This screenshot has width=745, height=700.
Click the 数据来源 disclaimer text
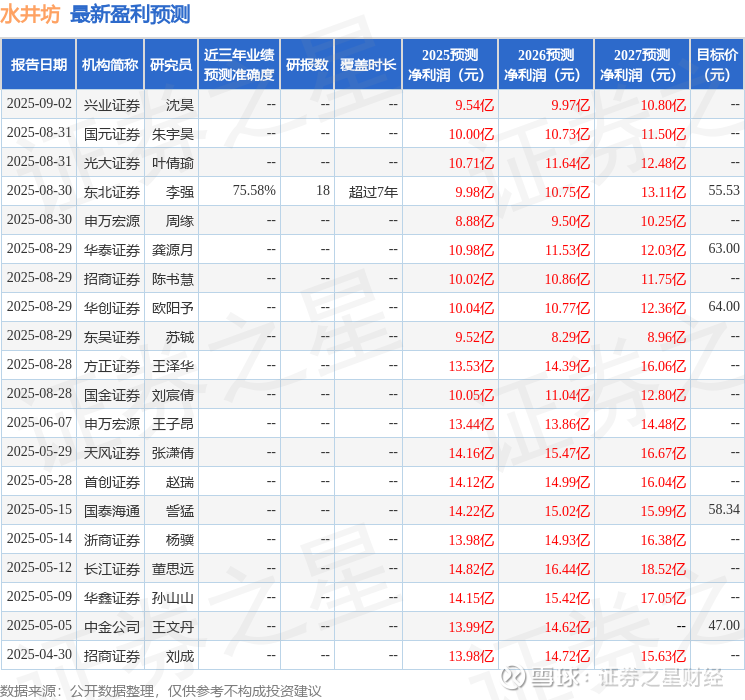click(x=161, y=690)
